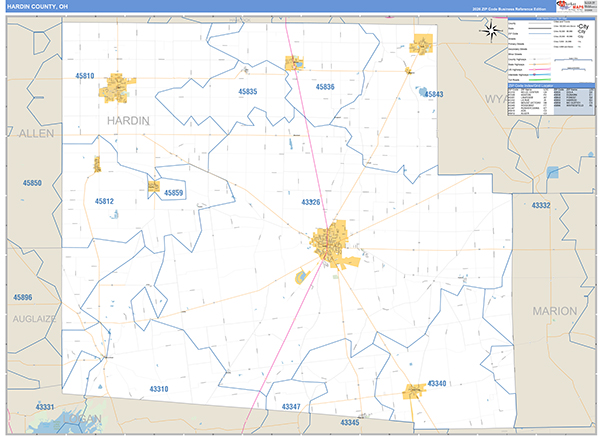Select the yellow city area beside 45810
Viewport: 600px width, 436px height.
click(x=117, y=88)
